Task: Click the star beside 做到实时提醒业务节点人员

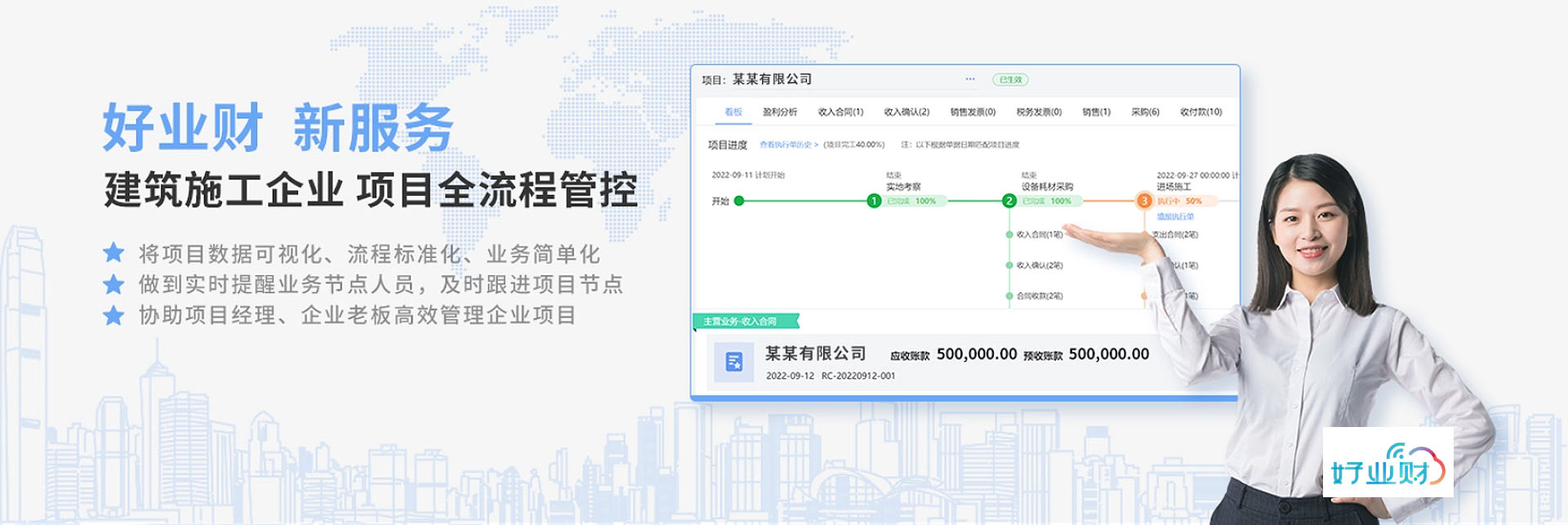Action: click(114, 284)
